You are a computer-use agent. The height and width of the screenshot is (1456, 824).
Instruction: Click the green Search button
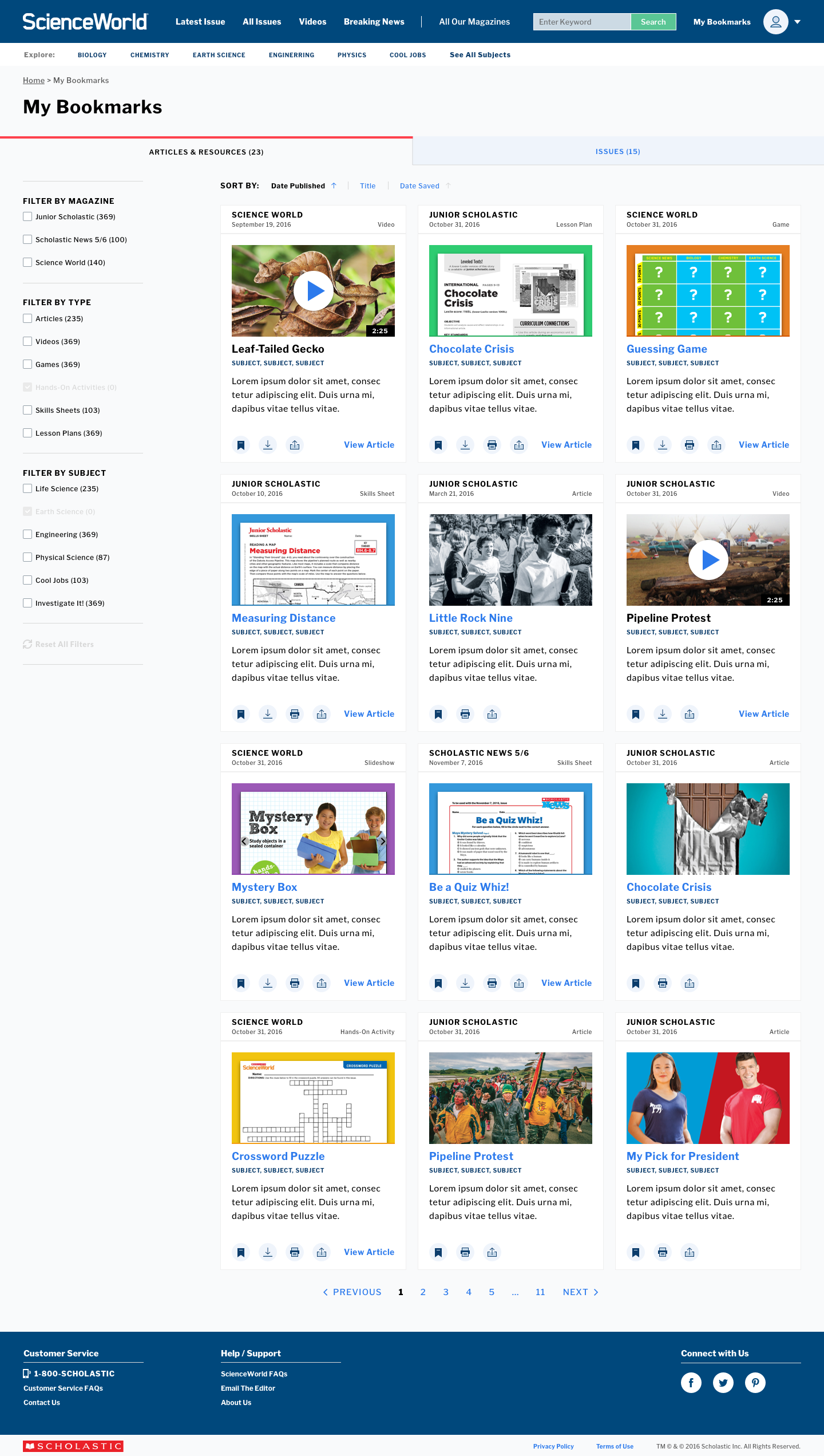tap(653, 22)
